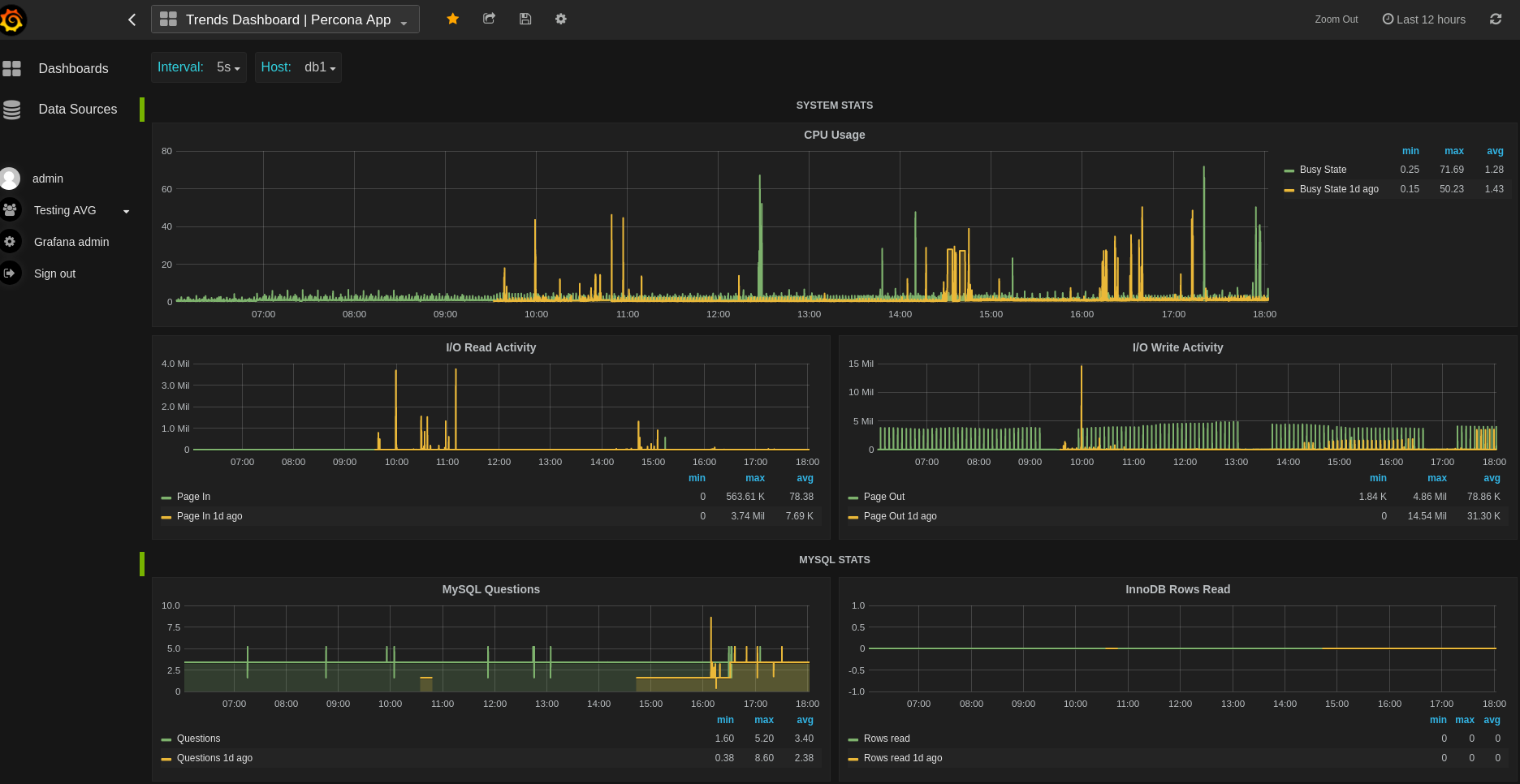The image size is (1520, 784).
Task: Open the Host db1 dropdown
Action: click(319, 67)
